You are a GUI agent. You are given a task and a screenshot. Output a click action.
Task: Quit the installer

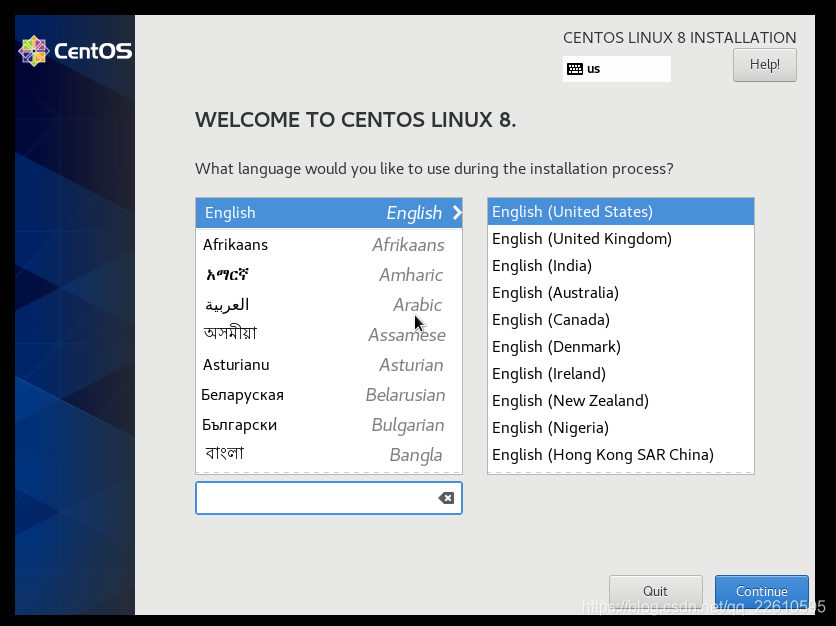tap(655, 591)
